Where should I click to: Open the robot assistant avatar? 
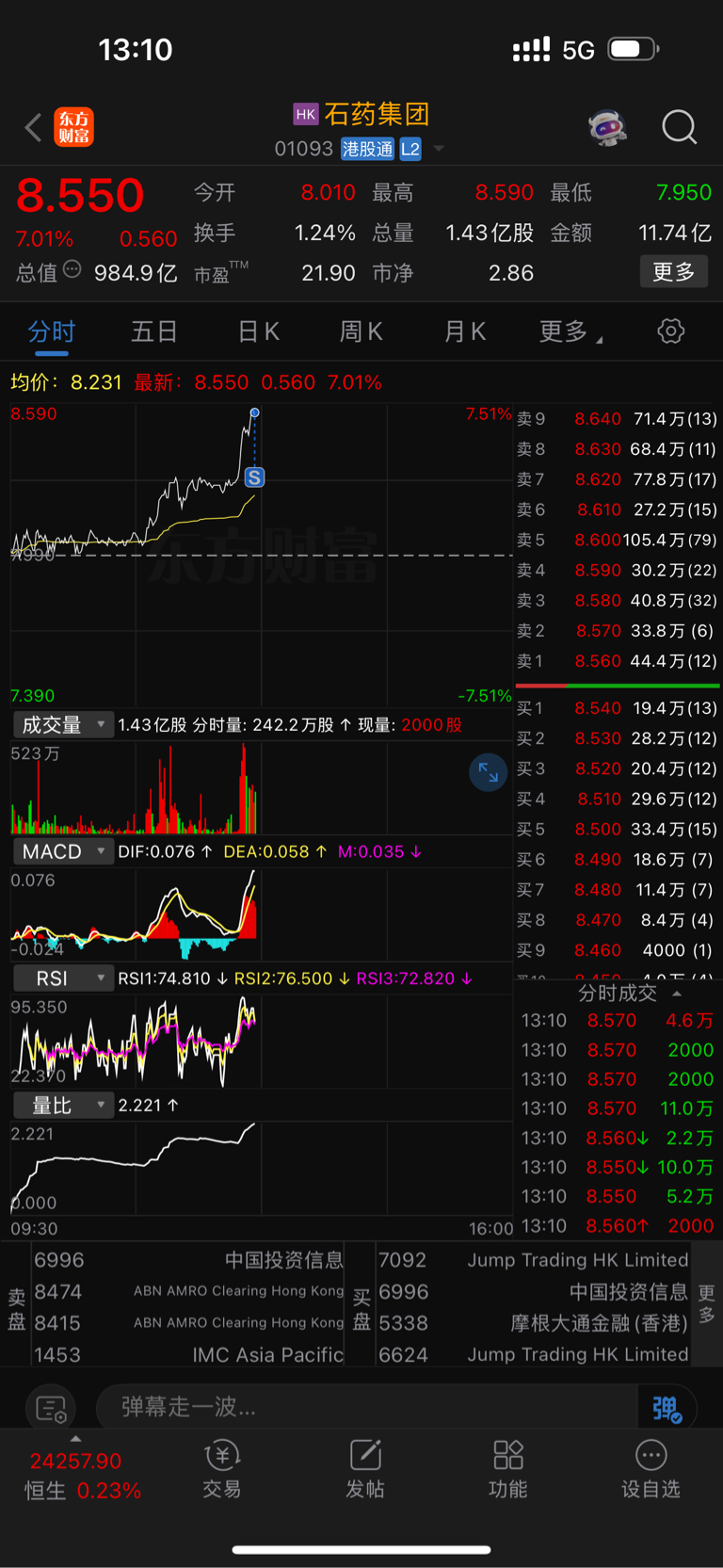[608, 127]
